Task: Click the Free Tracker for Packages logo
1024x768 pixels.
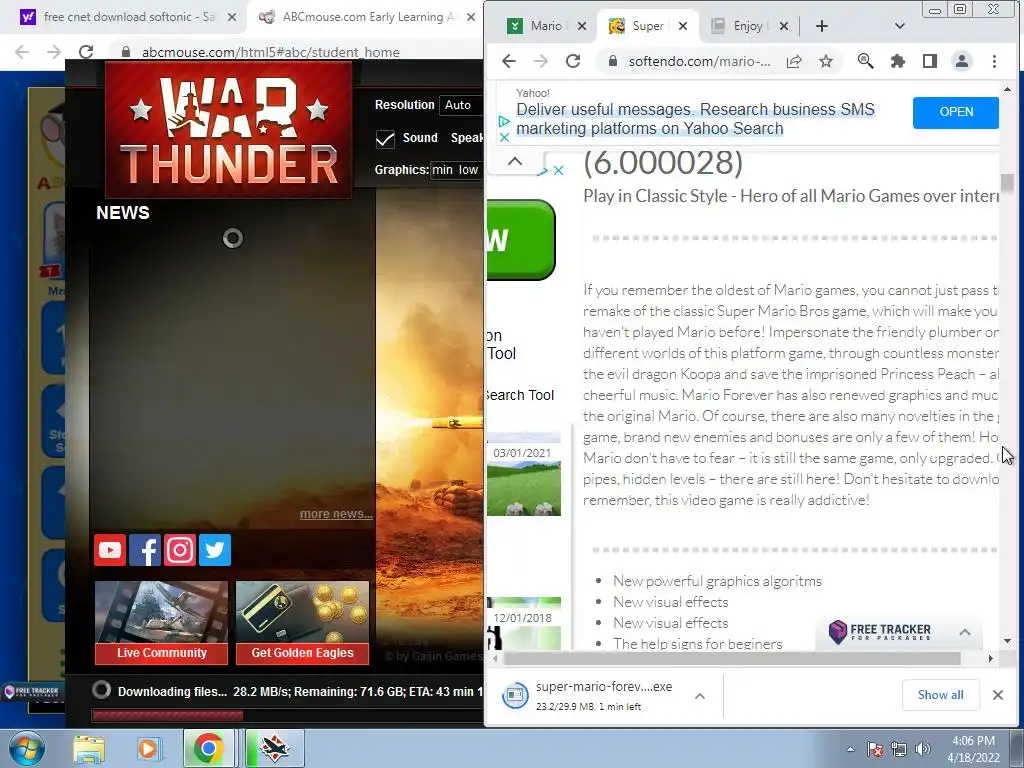Action: pyautogui.click(x=880, y=632)
